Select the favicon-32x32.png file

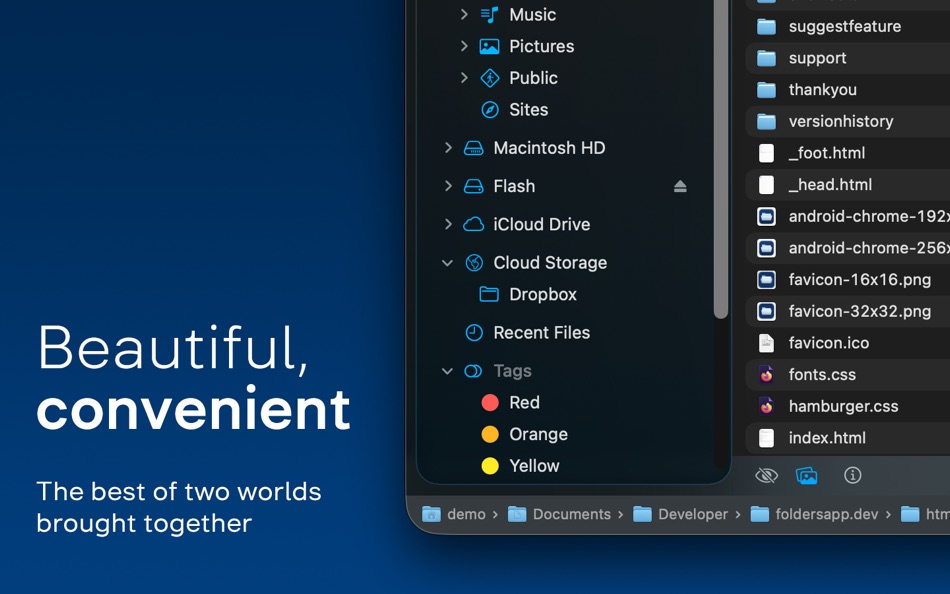click(x=855, y=311)
